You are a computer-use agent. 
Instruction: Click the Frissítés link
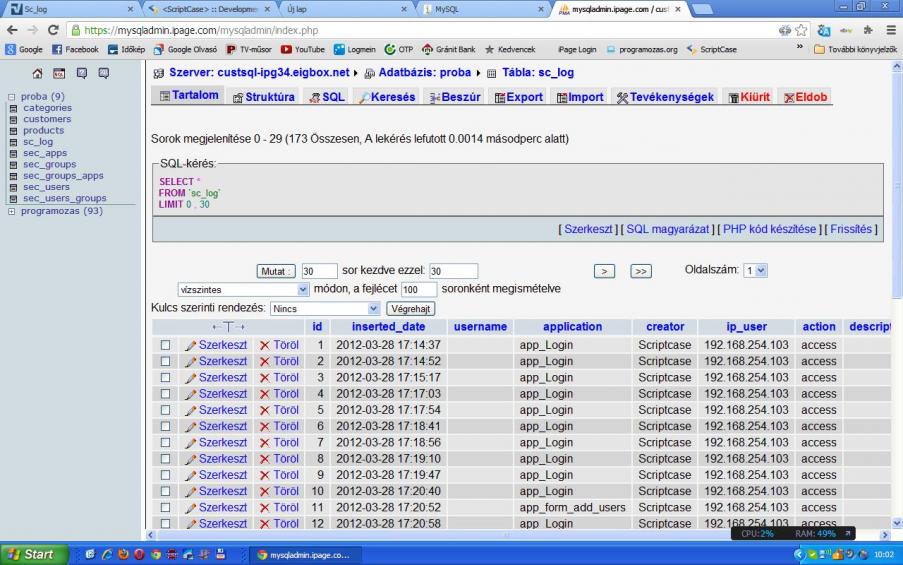(x=851, y=229)
